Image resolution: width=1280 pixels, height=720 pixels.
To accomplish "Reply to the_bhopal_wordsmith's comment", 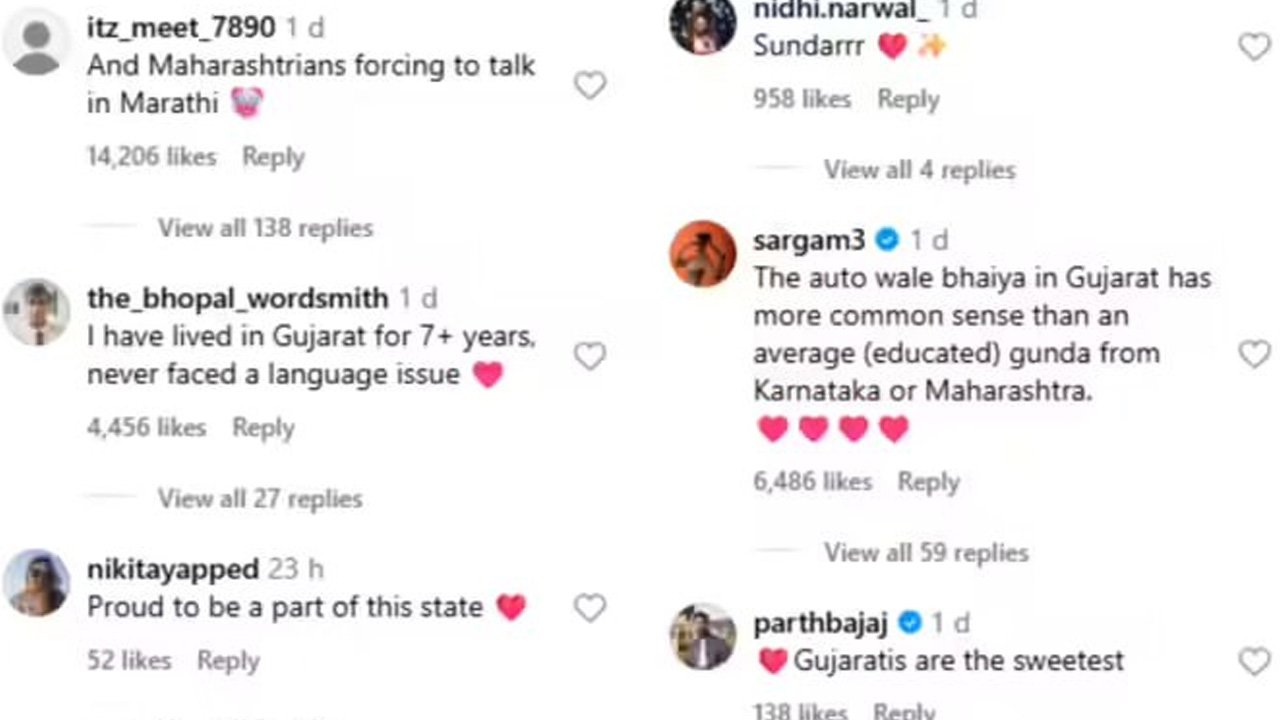I will (x=263, y=428).
